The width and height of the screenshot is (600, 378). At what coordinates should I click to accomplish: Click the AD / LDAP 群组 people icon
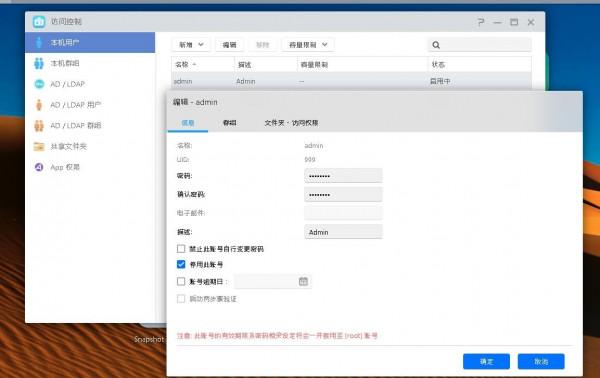(x=39, y=125)
